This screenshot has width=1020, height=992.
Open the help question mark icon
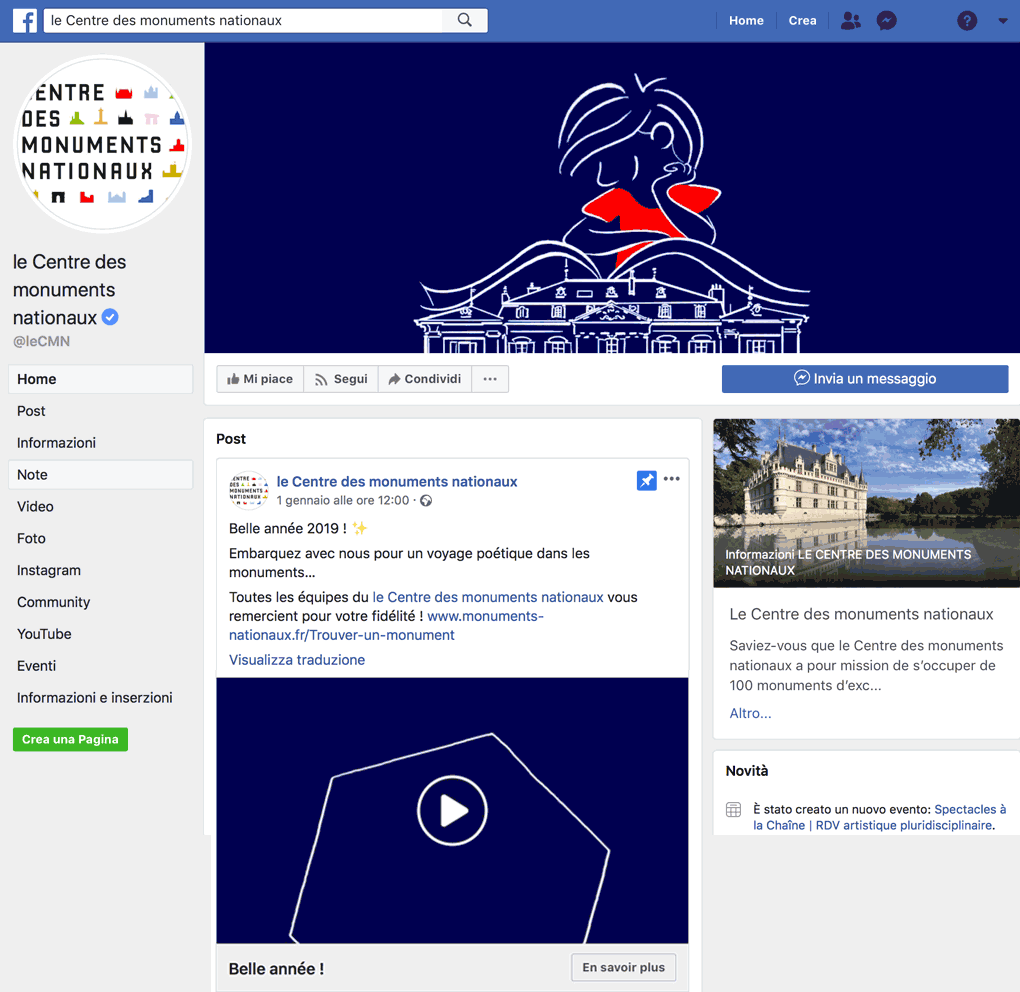tap(967, 21)
